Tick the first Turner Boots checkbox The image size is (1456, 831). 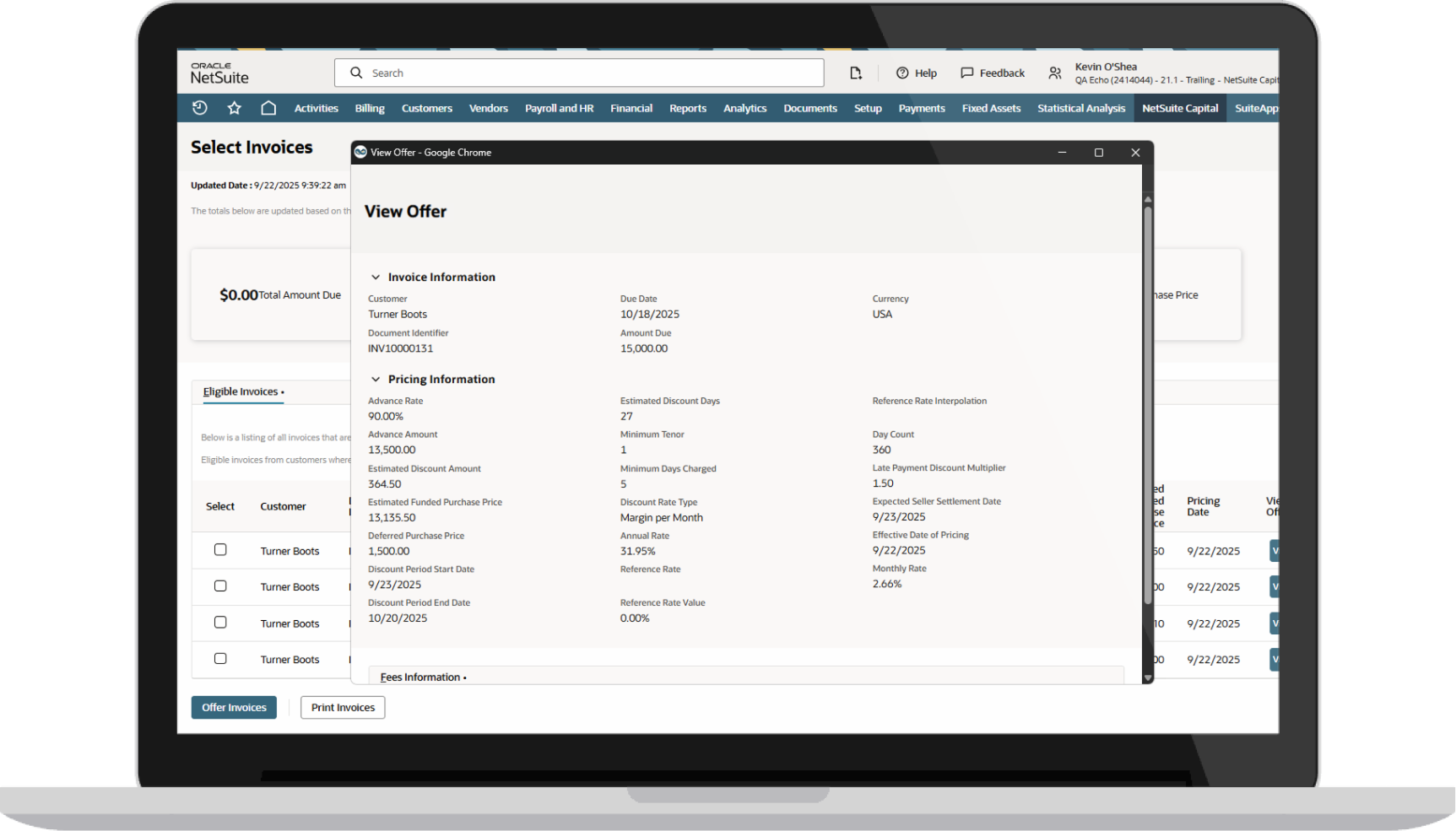click(220, 550)
